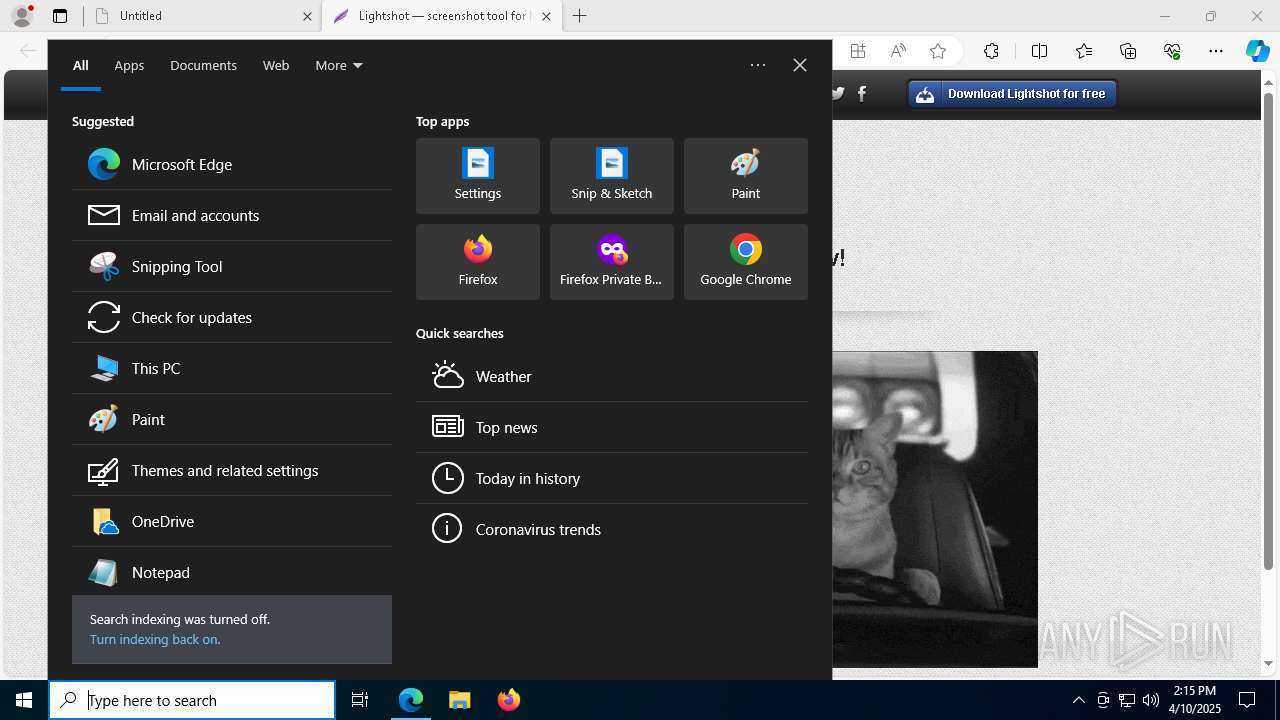Open Edge Settings and more menu

(x=1216, y=51)
